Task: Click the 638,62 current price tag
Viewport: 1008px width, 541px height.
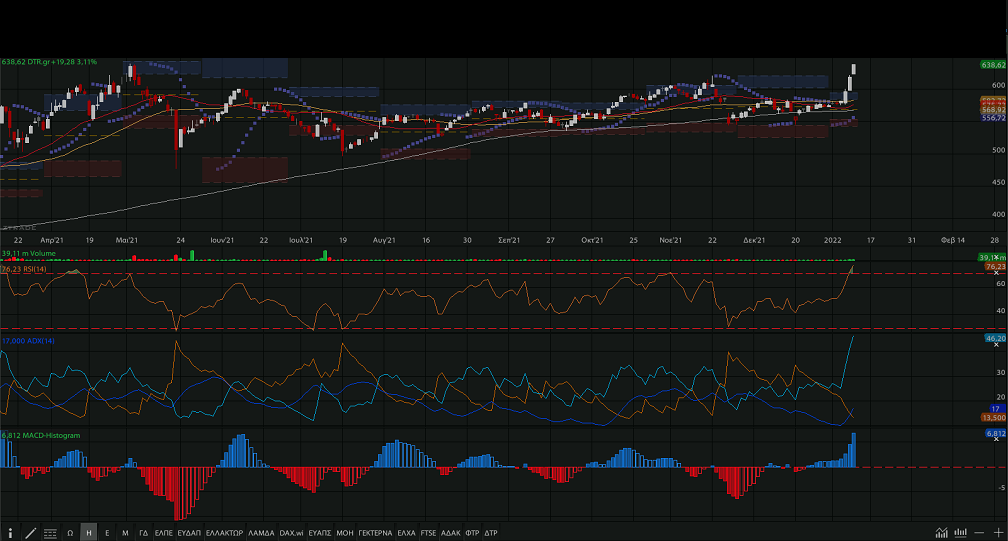Action: pyautogui.click(x=993, y=64)
